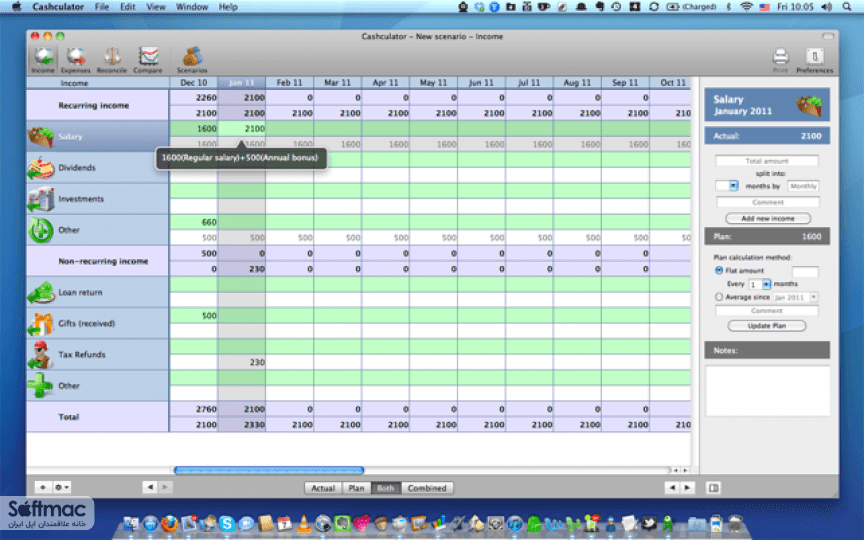Click the add category plus button

[x=42, y=488]
